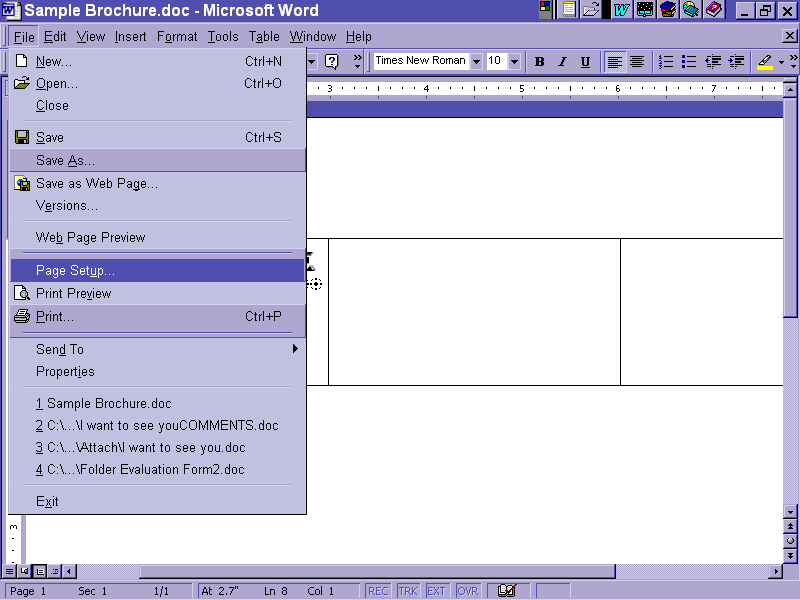This screenshot has height=600, width=800.
Task: Click the Center alignment icon
Action: tap(637, 61)
